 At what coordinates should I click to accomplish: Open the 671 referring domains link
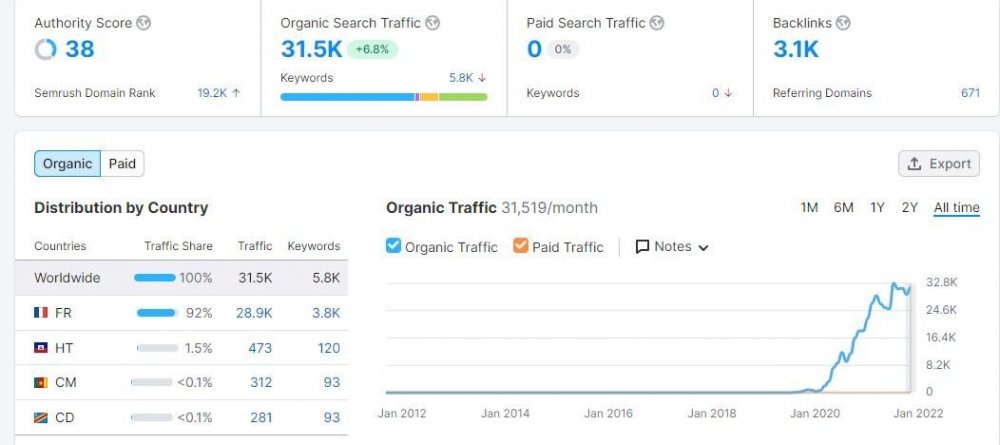coord(970,93)
